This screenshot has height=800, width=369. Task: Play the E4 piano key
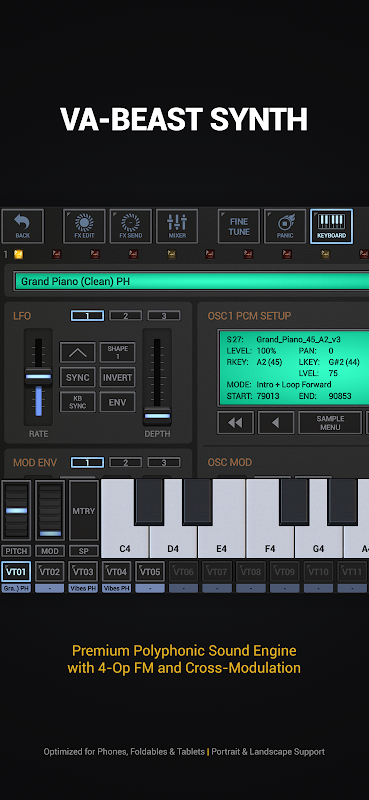(222, 542)
